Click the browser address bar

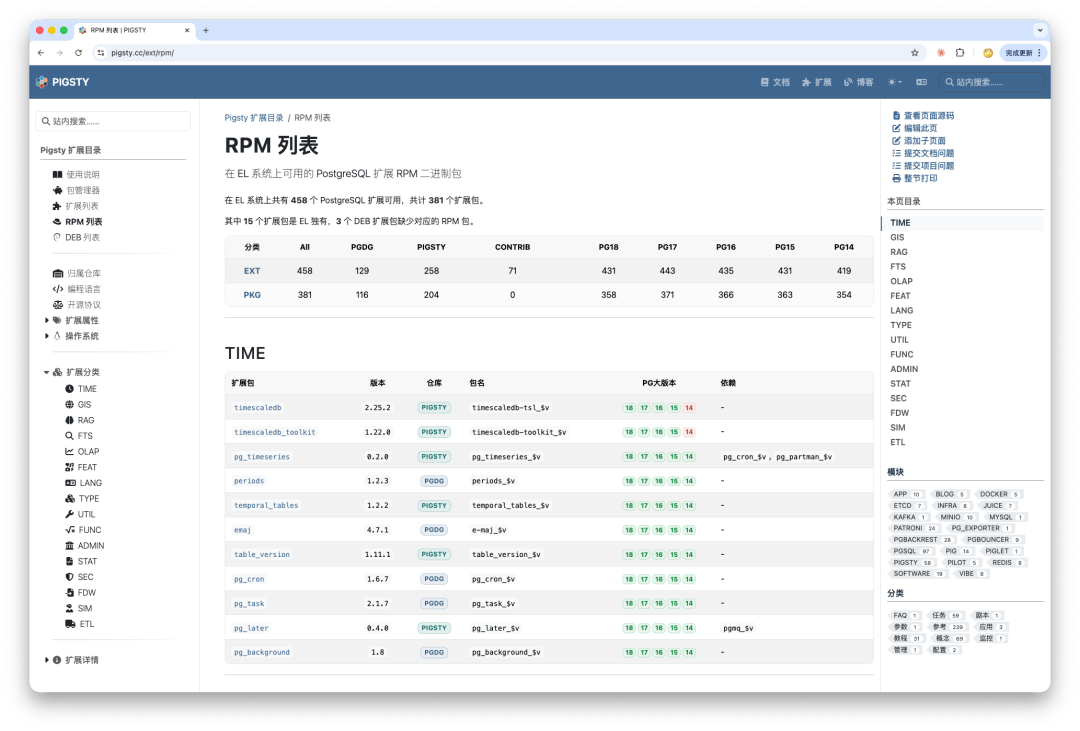coord(510,52)
